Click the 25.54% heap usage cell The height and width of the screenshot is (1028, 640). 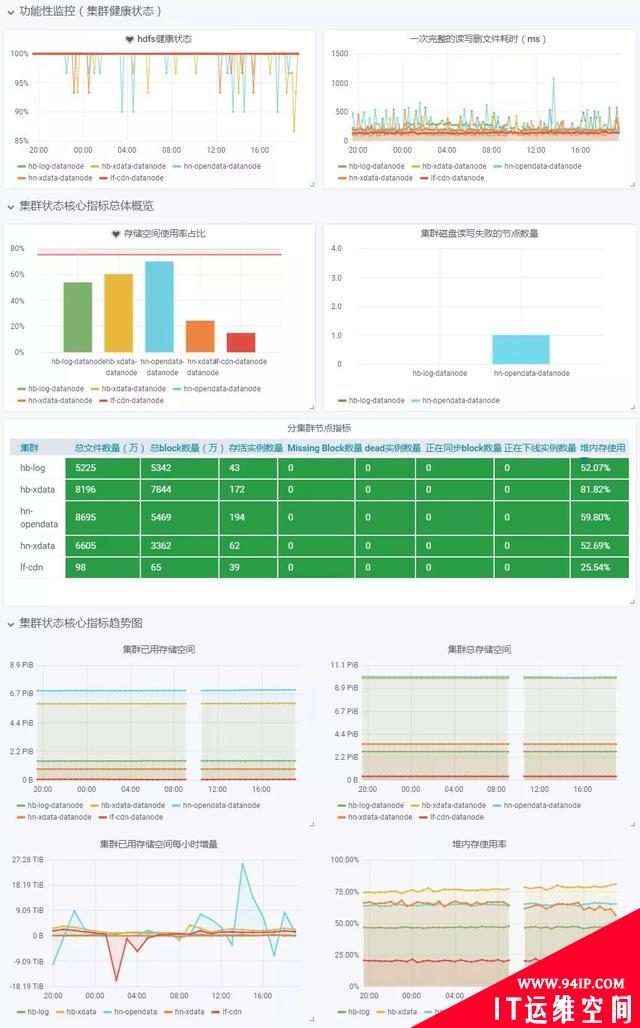(x=599, y=567)
